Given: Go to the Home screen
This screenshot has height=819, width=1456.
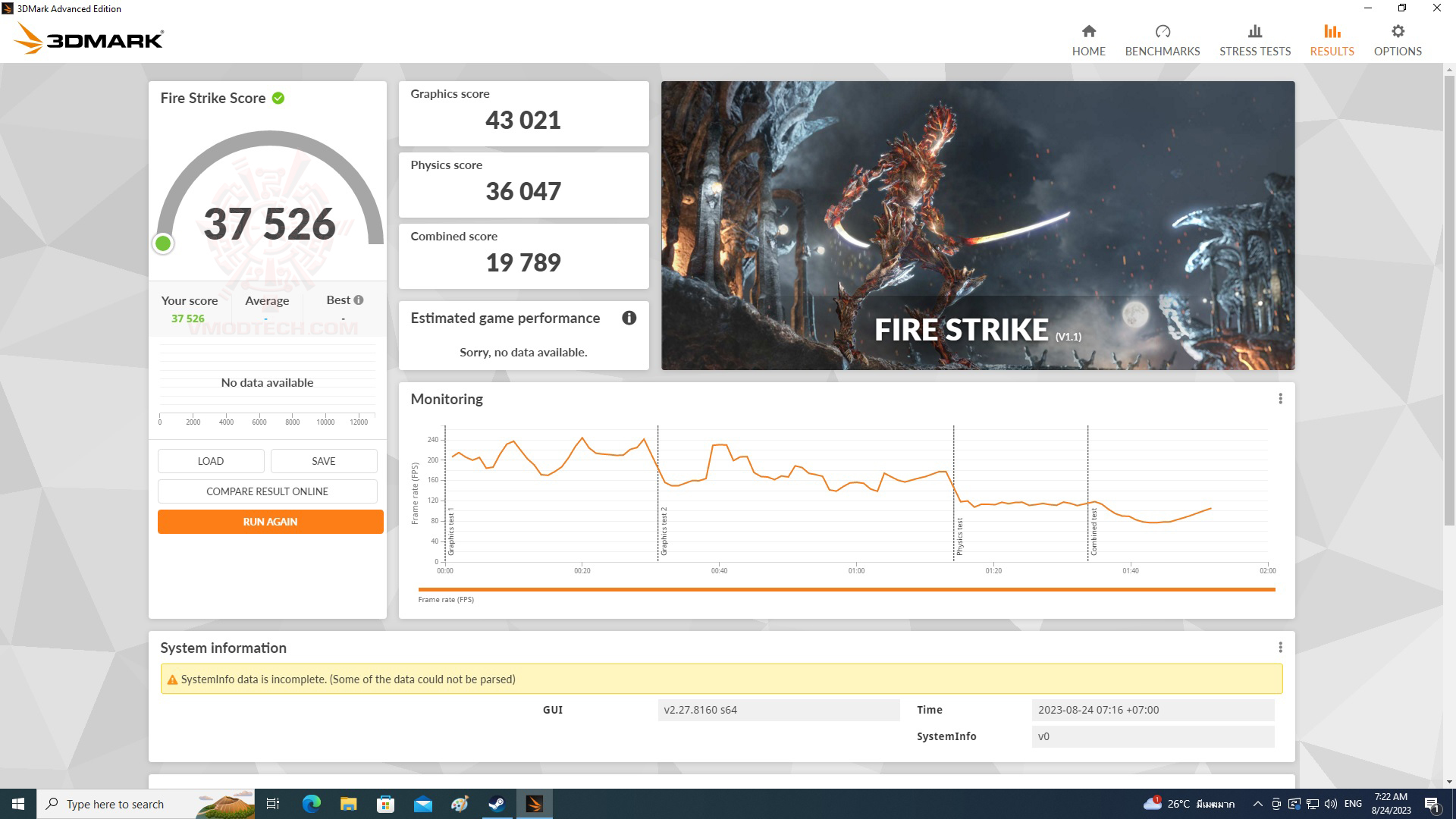Looking at the screenshot, I should 1088,38.
